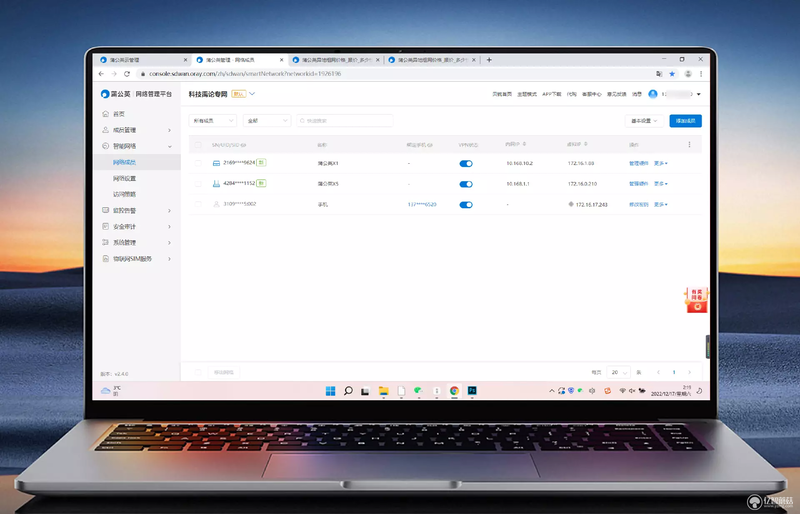The width and height of the screenshot is (800, 514).
Task: Toggle VPN switch for row 3109****5002
Action: click(x=466, y=205)
